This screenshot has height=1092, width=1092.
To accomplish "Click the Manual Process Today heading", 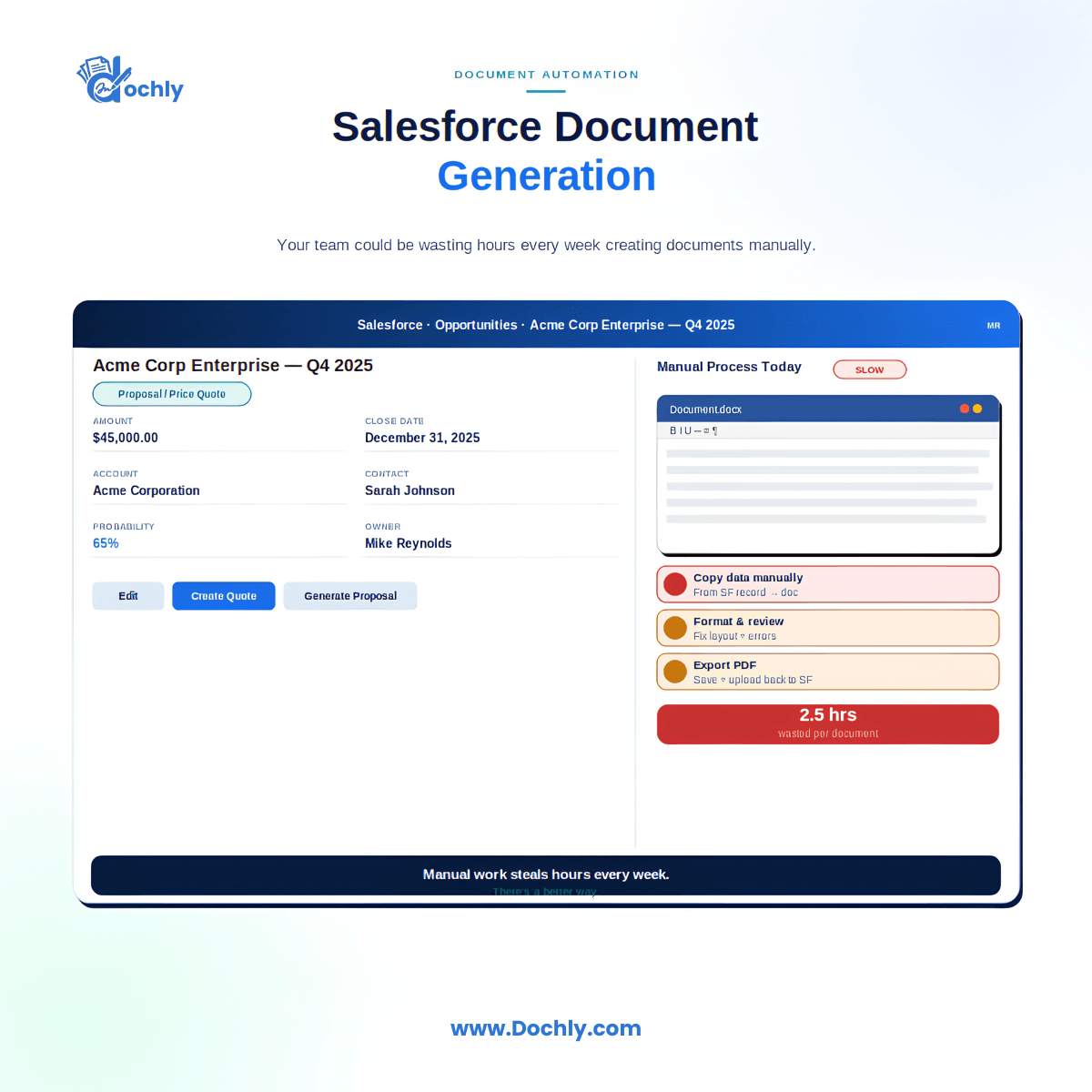I will (x=729, y=367).
